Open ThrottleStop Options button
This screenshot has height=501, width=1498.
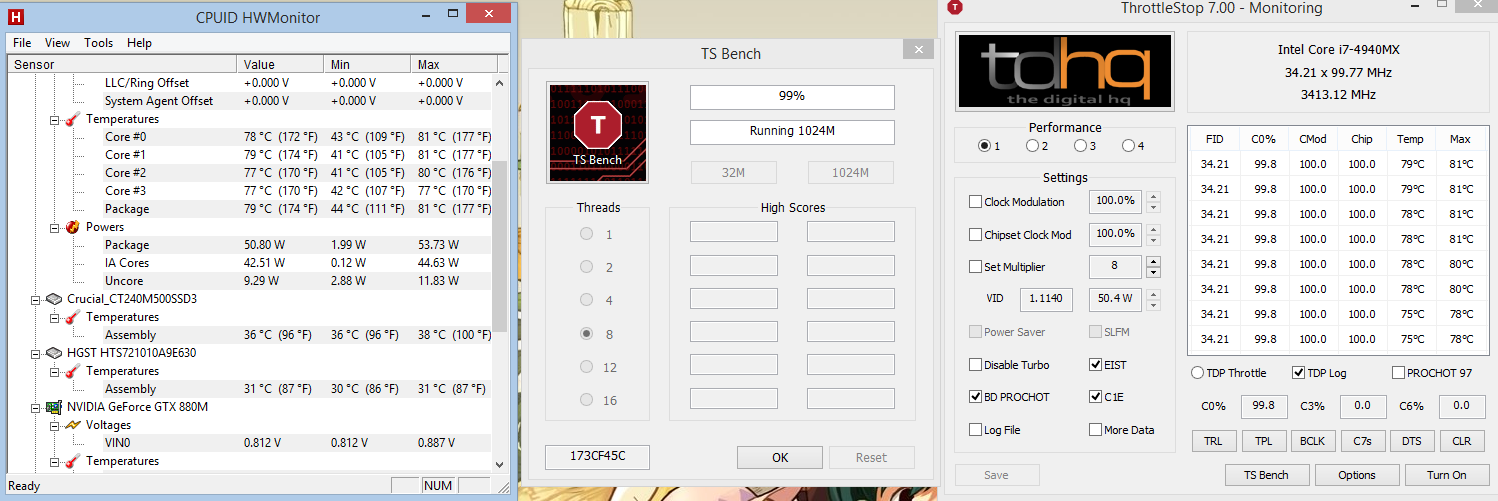pyautogui.click(x=1357, y=475)
